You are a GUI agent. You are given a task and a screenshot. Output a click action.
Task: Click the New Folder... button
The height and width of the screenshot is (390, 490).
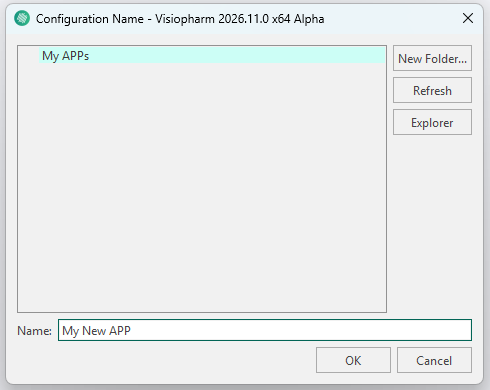pyautogui.click(x=432, y=58)
